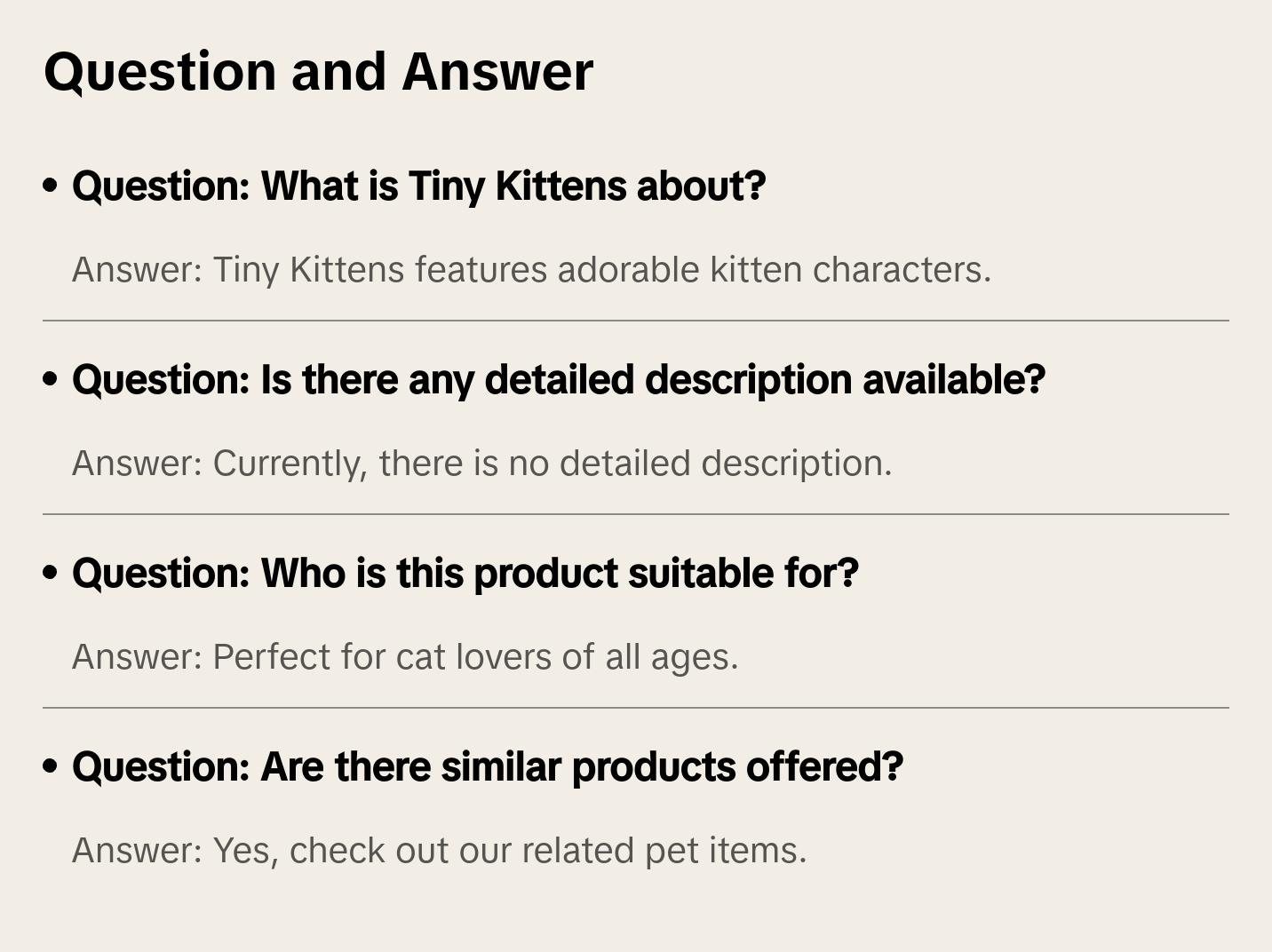Click the bullet beside the similar products question
This screenshot has width=1272, height=952.
tap(51, 767)
